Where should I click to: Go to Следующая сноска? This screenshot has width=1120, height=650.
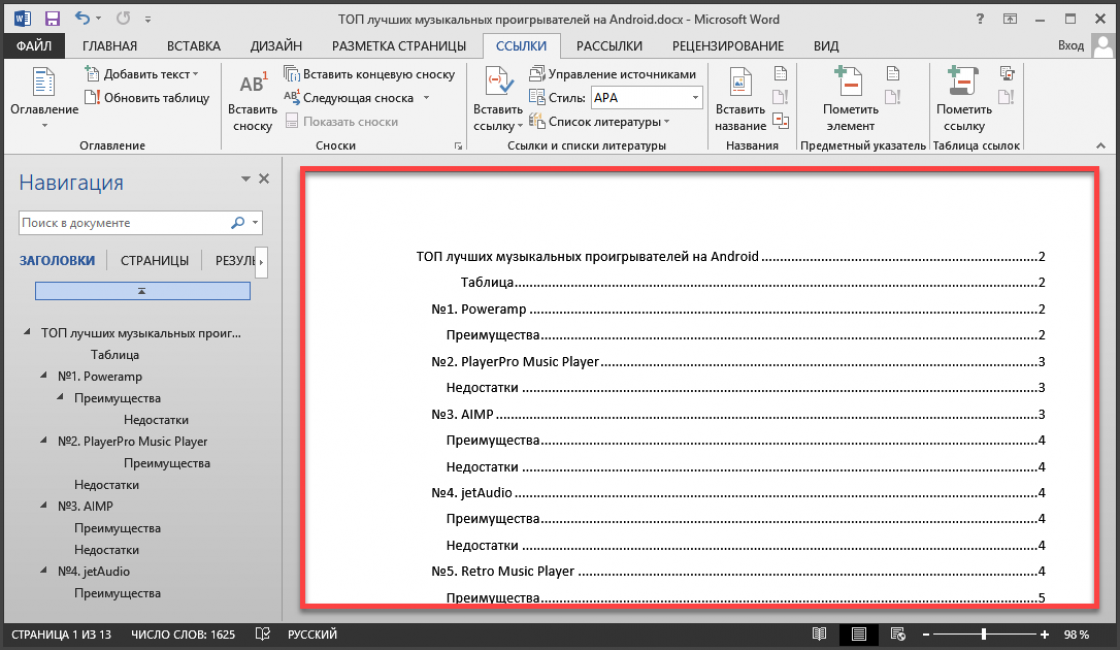(349, 98)
